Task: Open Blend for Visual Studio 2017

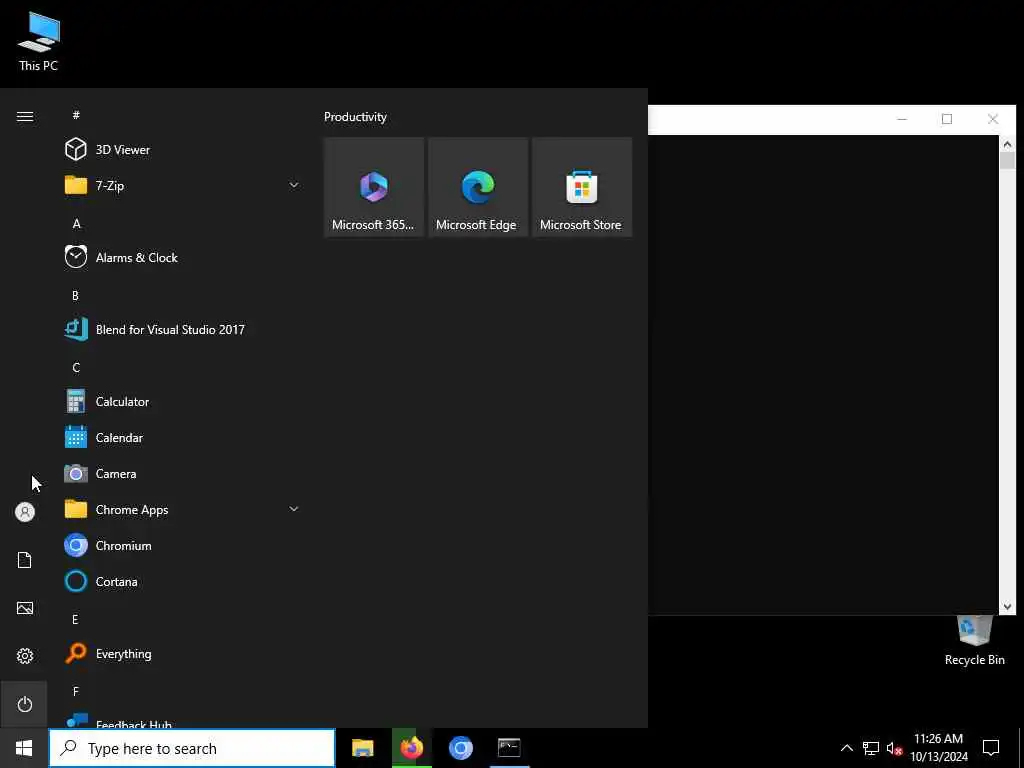Action: (x=183, y=329)
